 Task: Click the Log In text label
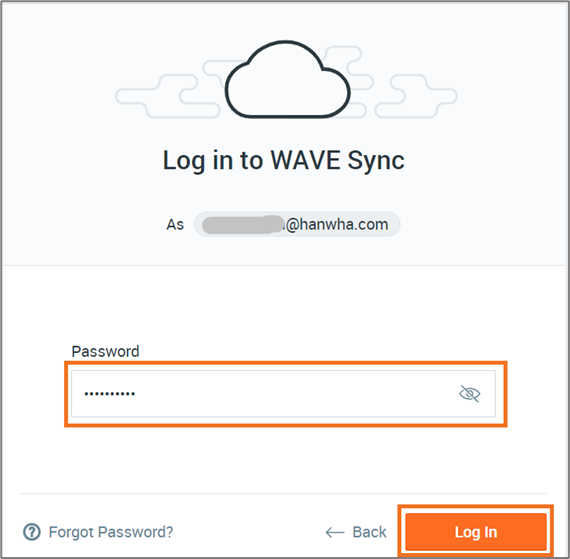(476, 532)
